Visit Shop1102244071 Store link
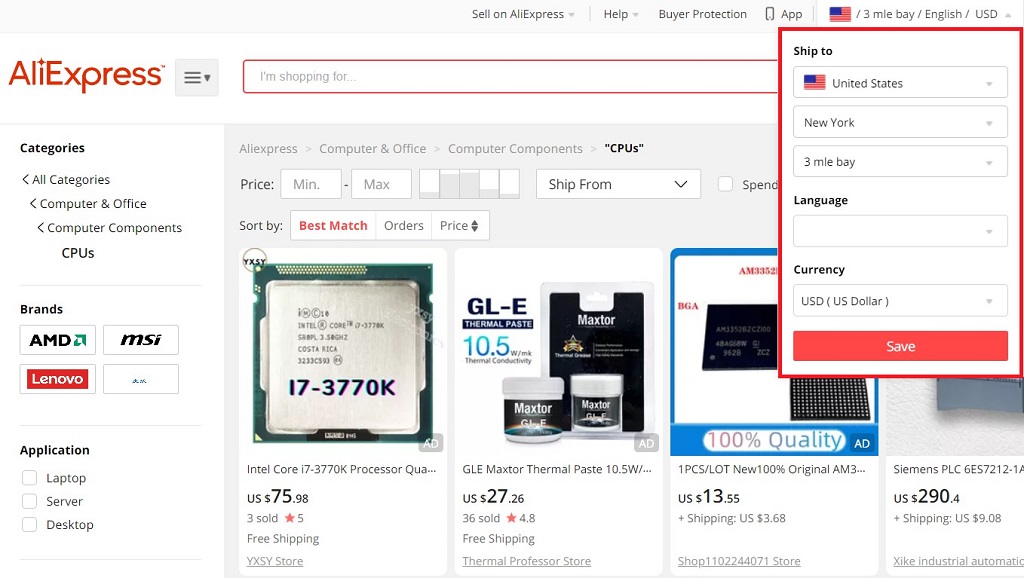Viewport: 1024px width, 578px height. click(739, 561)
